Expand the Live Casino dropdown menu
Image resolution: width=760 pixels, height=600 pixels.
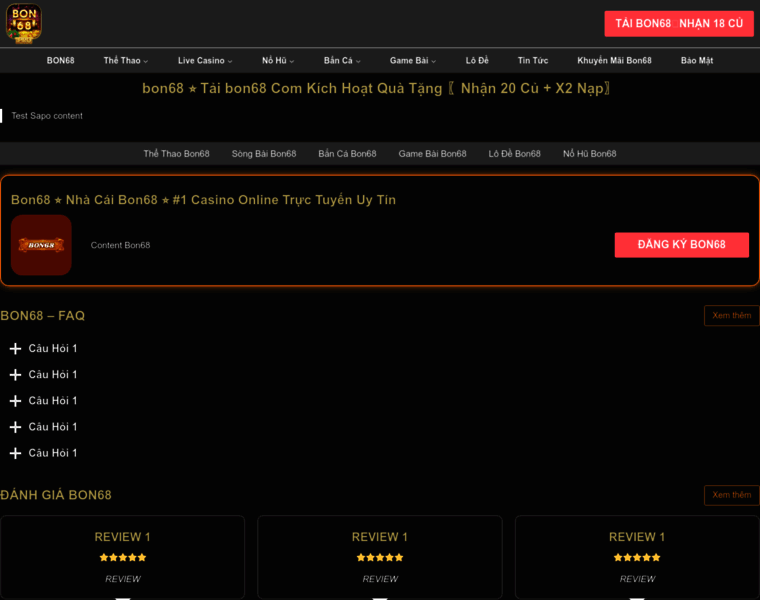coord(205,61)
